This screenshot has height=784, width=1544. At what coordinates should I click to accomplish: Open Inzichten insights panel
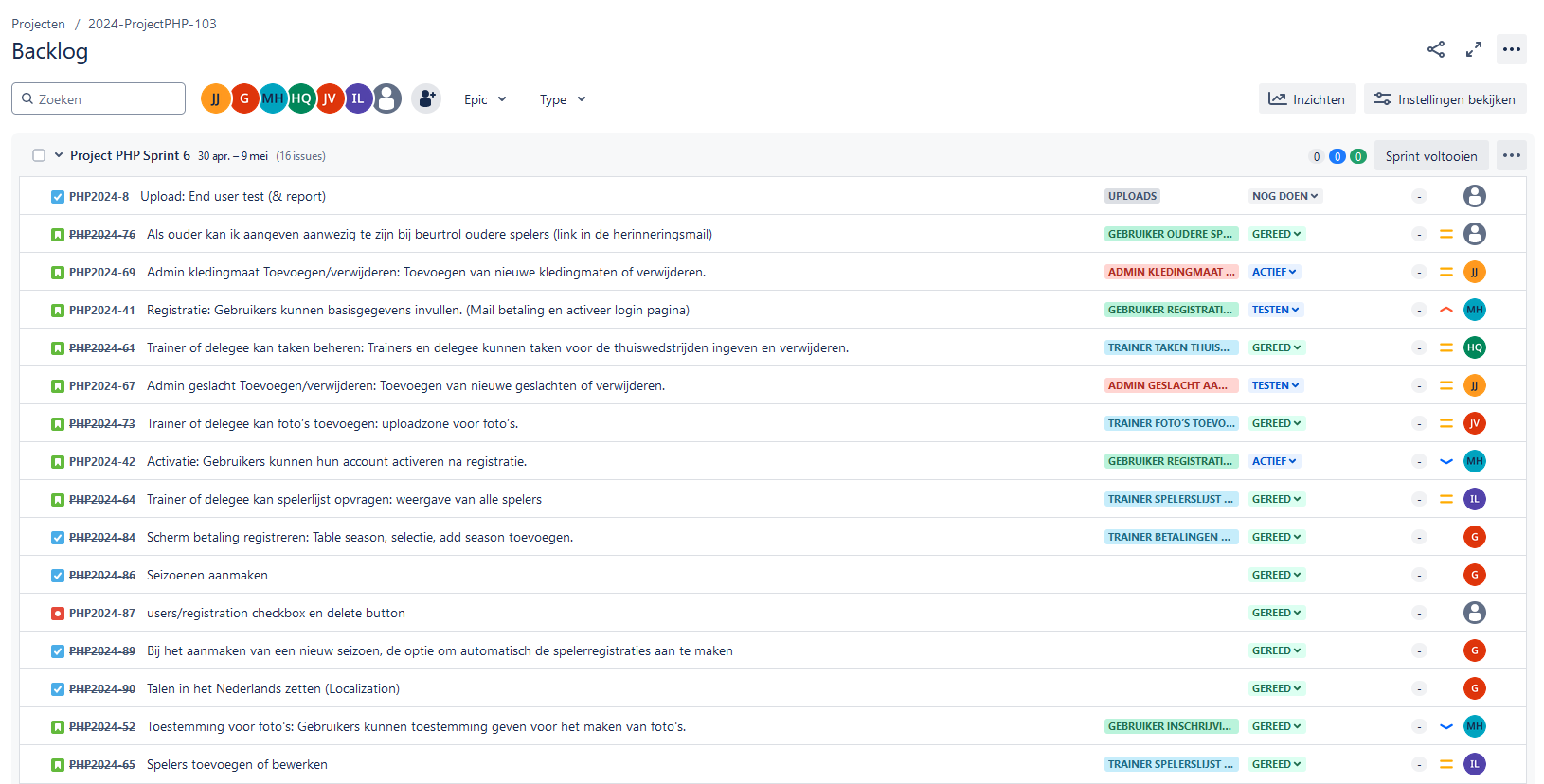pyautogui.click(x=1307, y=99)
